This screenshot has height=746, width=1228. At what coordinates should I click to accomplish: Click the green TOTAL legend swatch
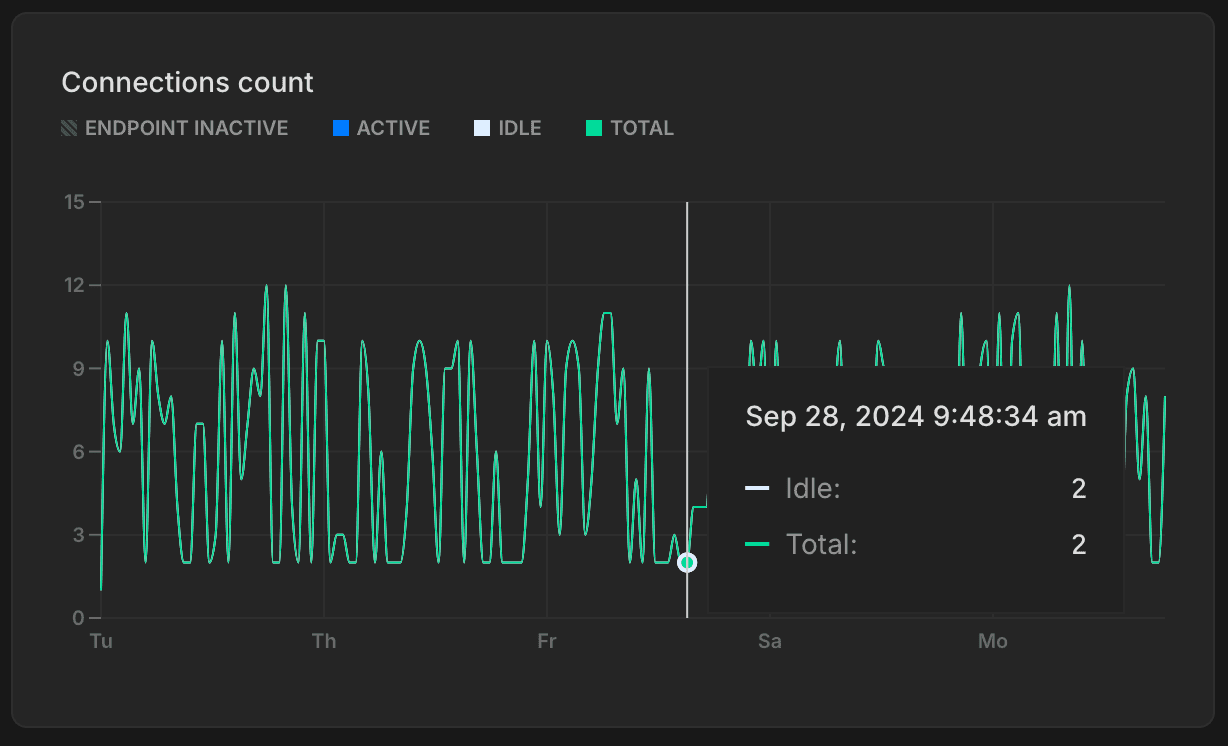pyautogui.click(x=592, y=128)
